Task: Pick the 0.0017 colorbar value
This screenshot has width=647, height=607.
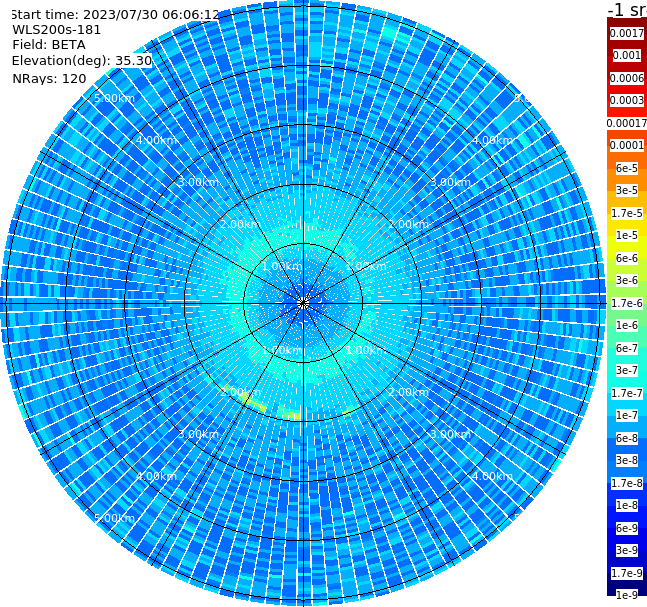Action: coord(627,33)
